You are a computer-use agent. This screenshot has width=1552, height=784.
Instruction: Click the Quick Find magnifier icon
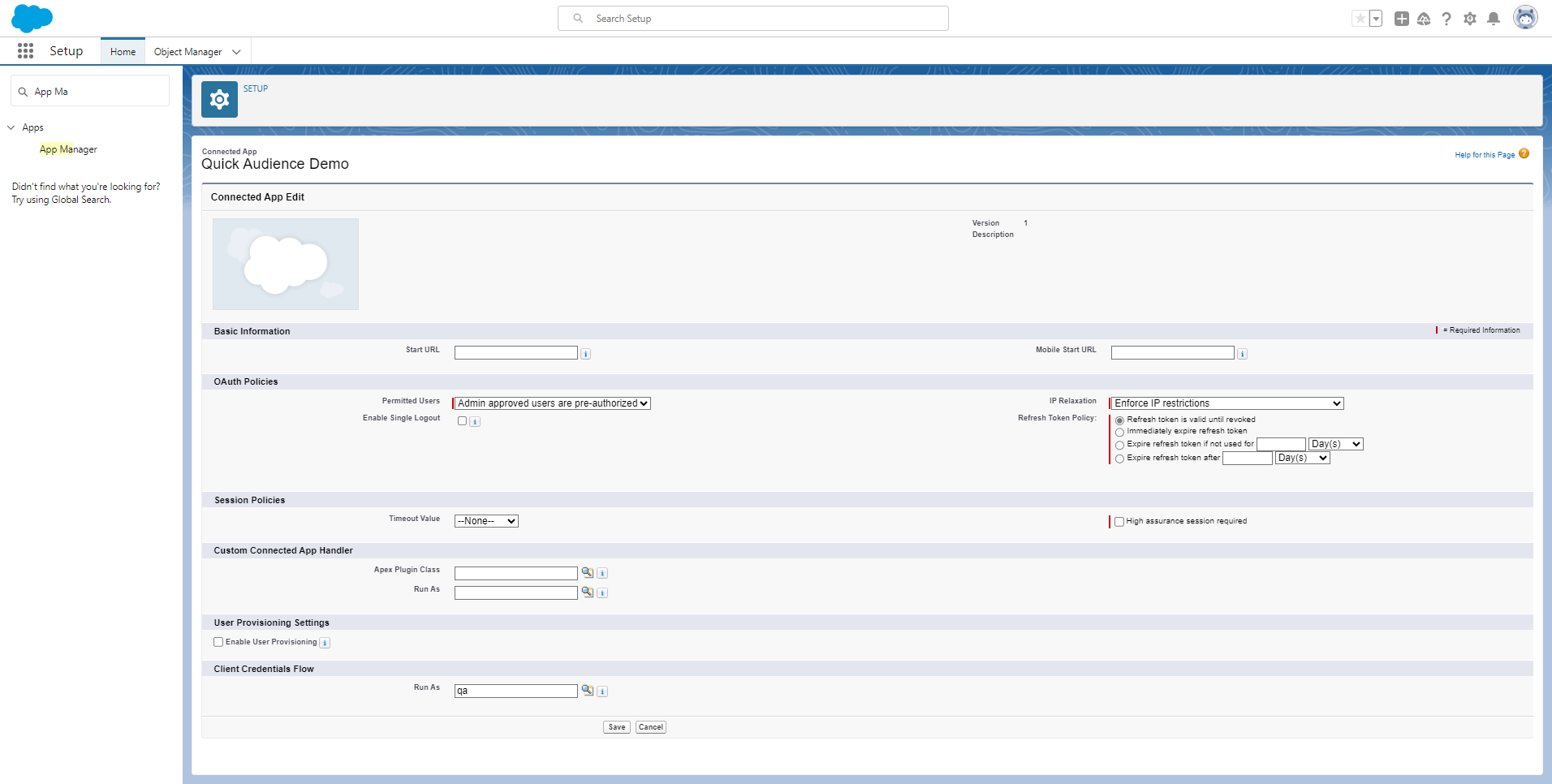(x=23, y=92)
